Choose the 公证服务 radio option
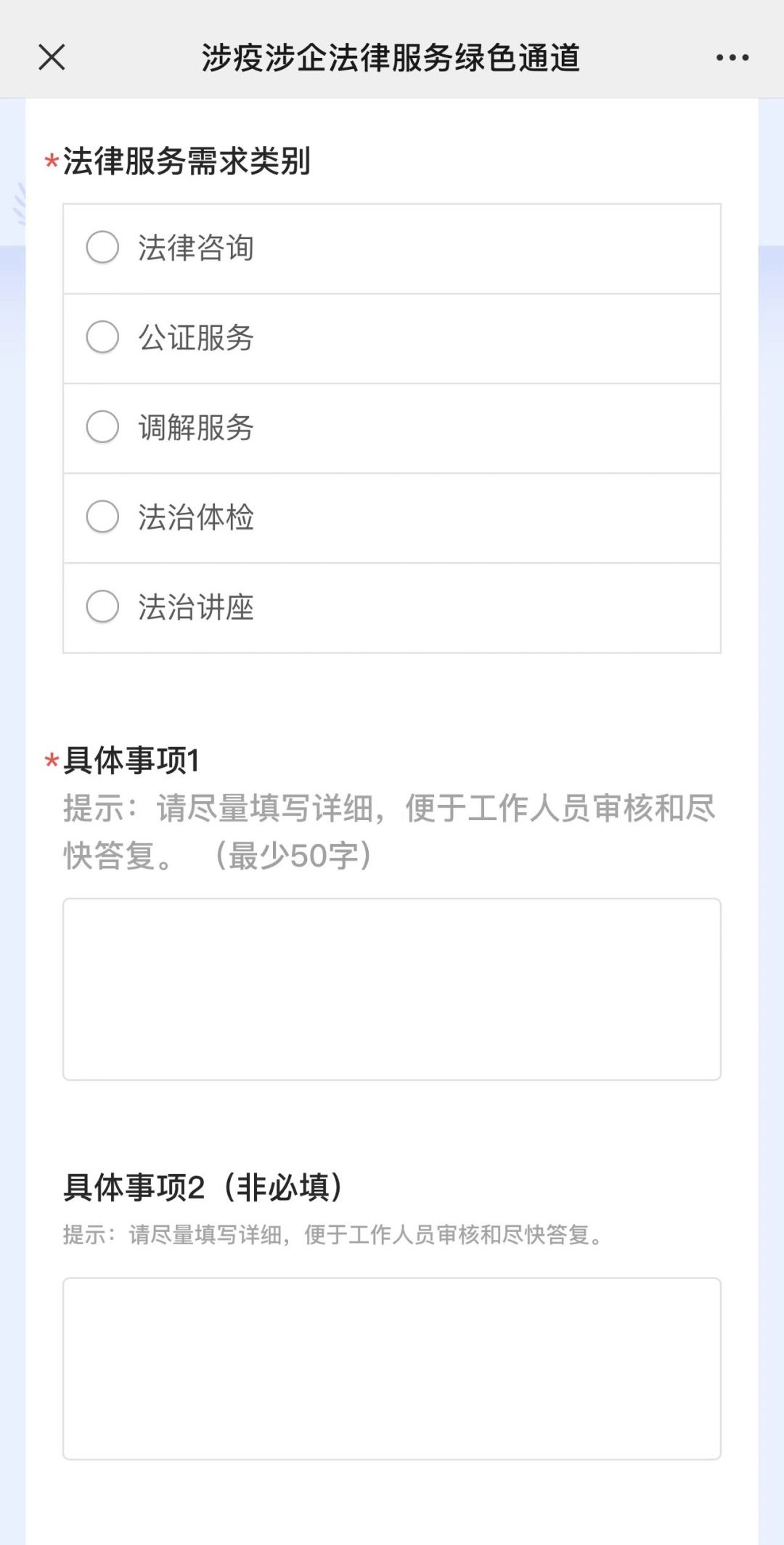This screenshot has height=1545, width=784. coord(102,337)
